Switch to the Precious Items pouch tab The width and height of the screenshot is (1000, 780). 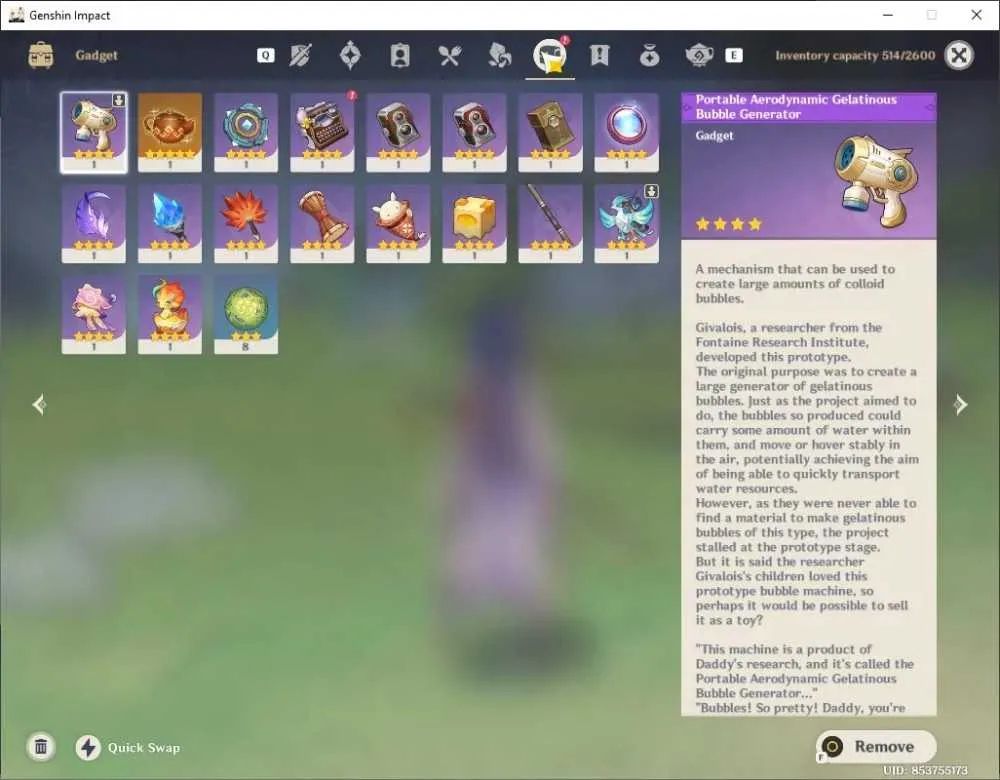[649, 55]
